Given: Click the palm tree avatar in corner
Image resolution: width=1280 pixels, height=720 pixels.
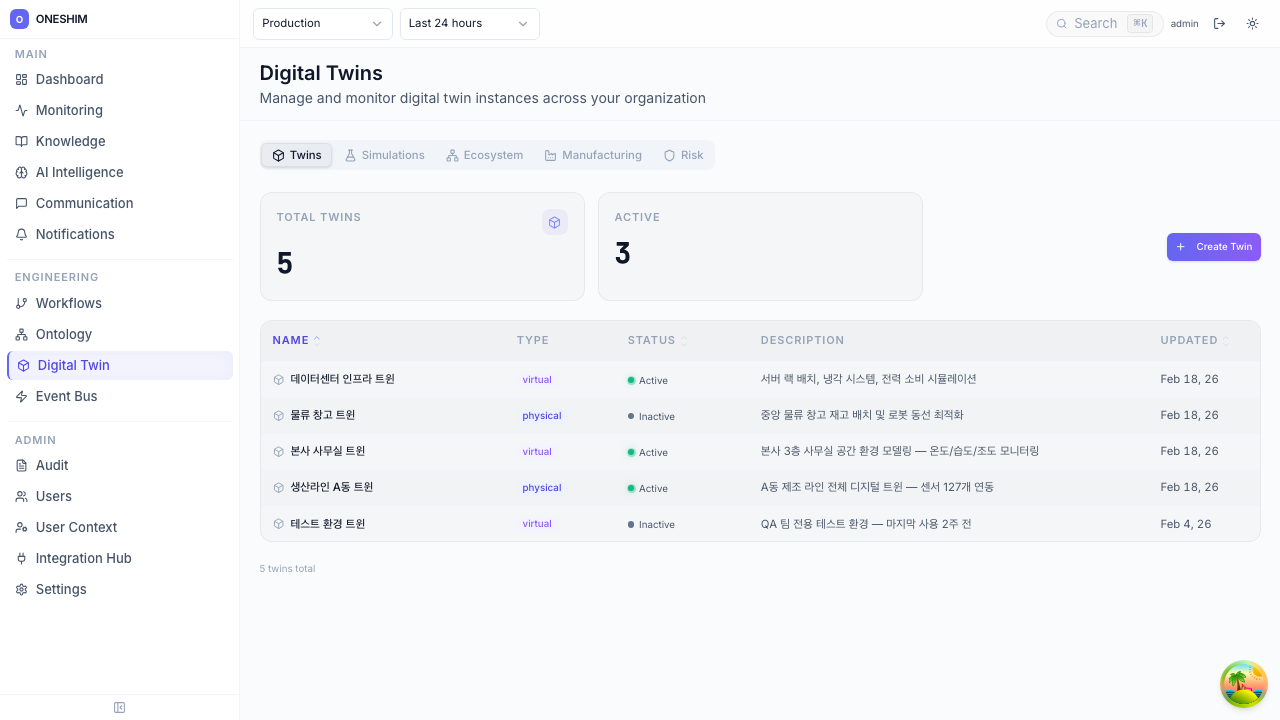Looking at the screenshot, I should 1244,684.
